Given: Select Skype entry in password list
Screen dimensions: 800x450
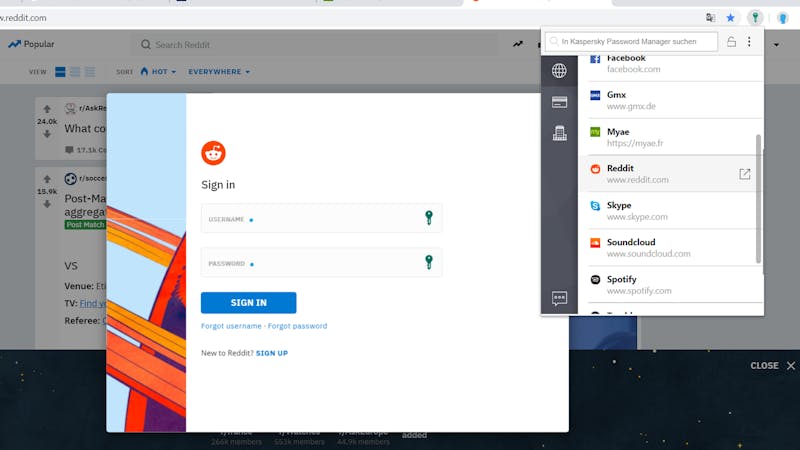Looking at the screenshot, I should click(671, 211).
